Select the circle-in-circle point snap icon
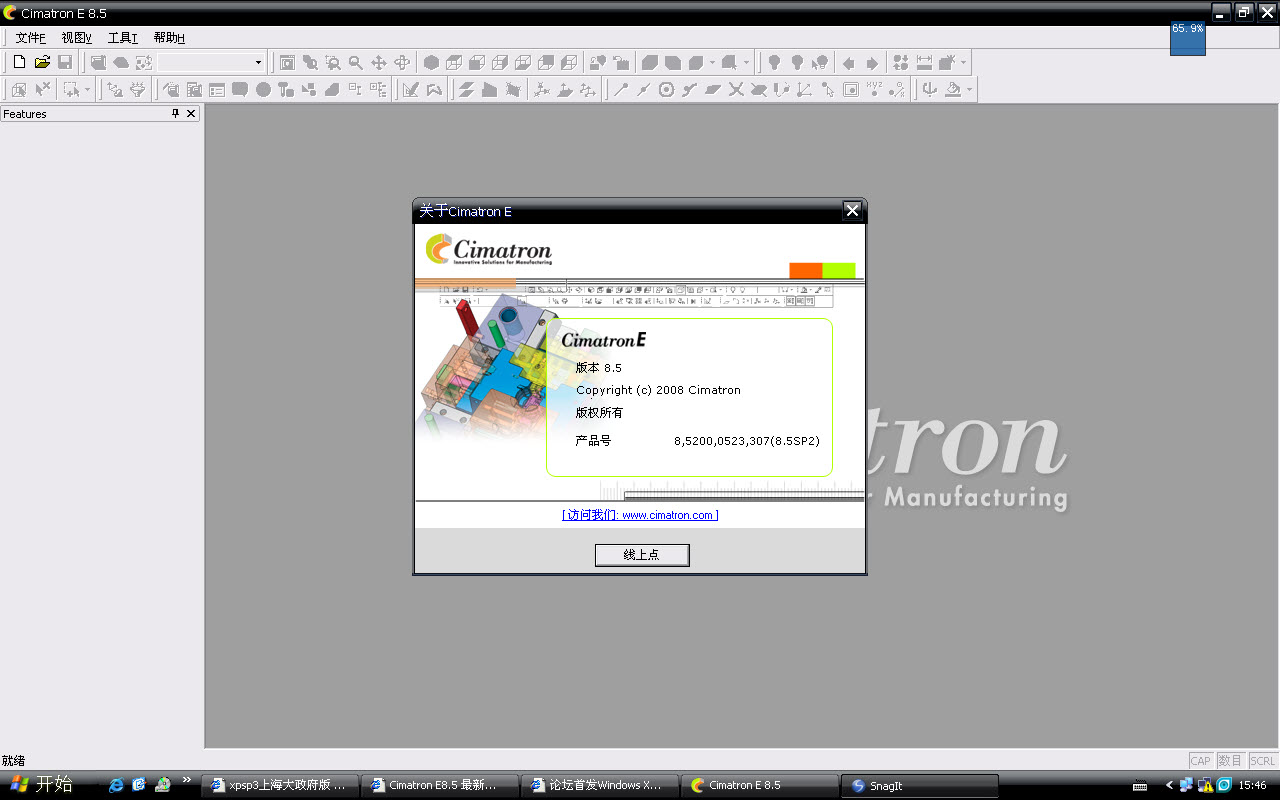Viewport: 1280px width, 800px height. pyautogui.click(x=667, y=89)
